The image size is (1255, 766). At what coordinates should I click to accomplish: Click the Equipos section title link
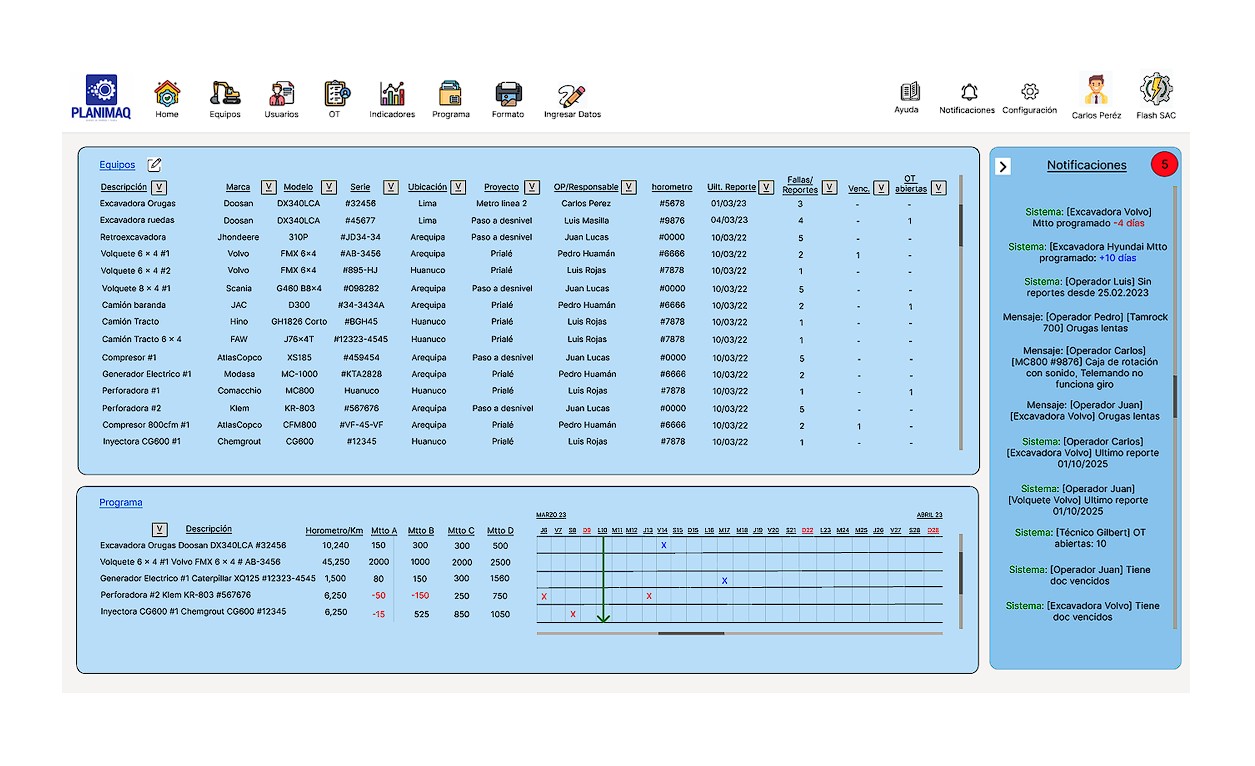point(117,165)
